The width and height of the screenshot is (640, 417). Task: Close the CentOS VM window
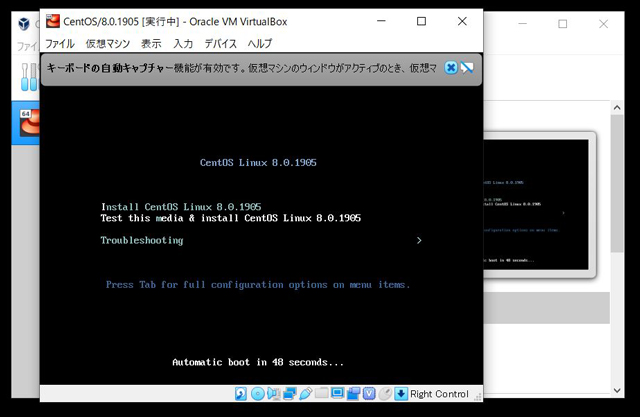(462, 21)
